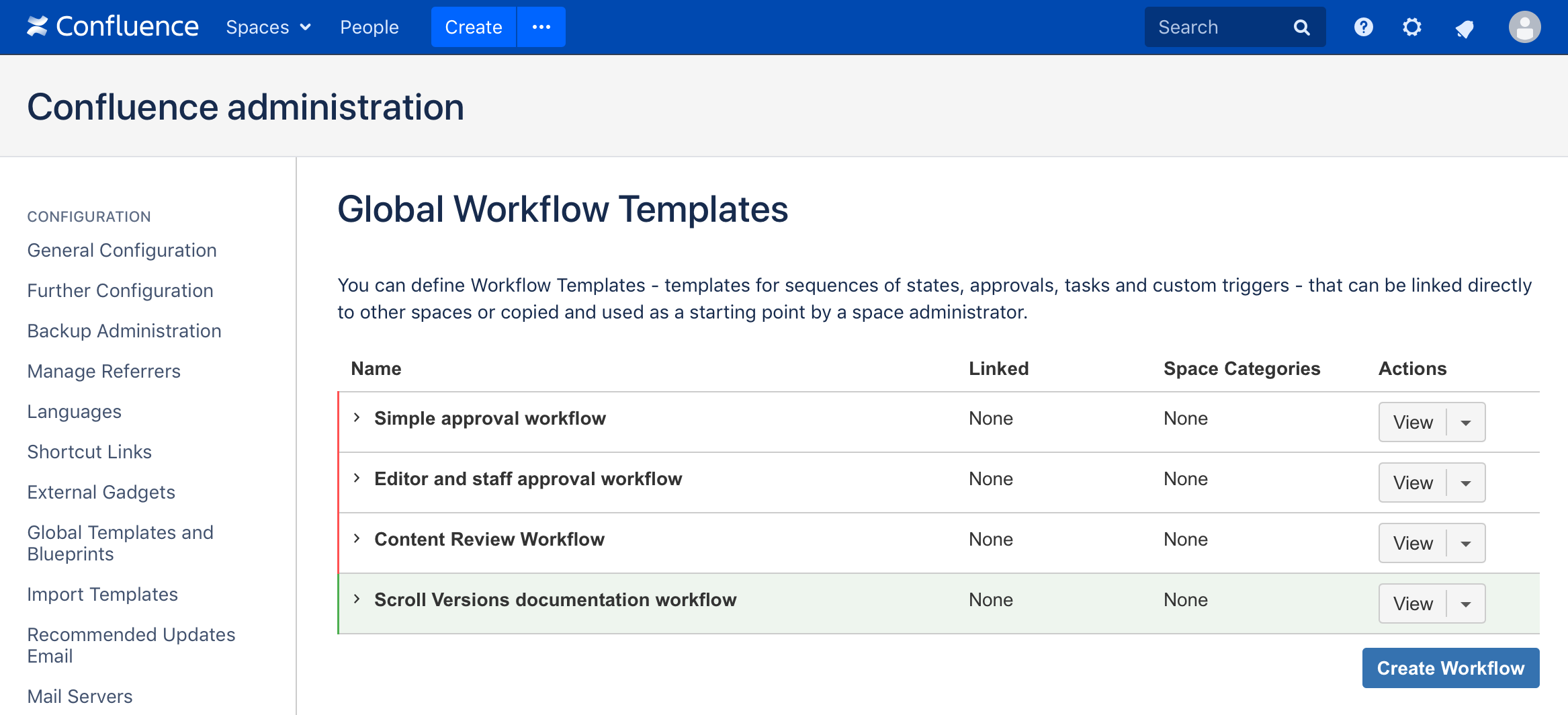Viewport: 1568px width, 715px height.
Task: Open the help question mark icon
Action: pos(1363,28)
